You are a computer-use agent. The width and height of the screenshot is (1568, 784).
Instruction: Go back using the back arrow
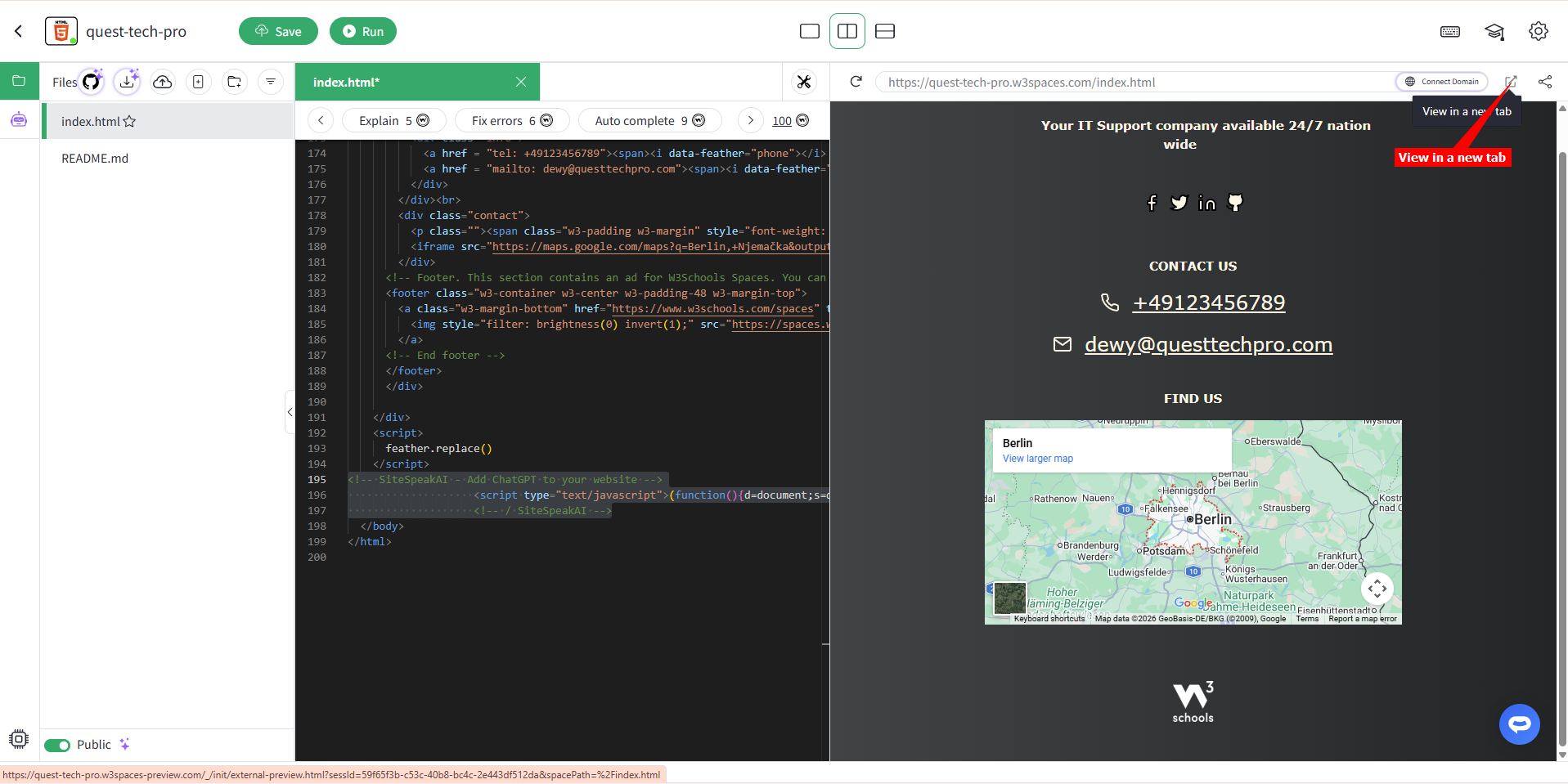19,31
